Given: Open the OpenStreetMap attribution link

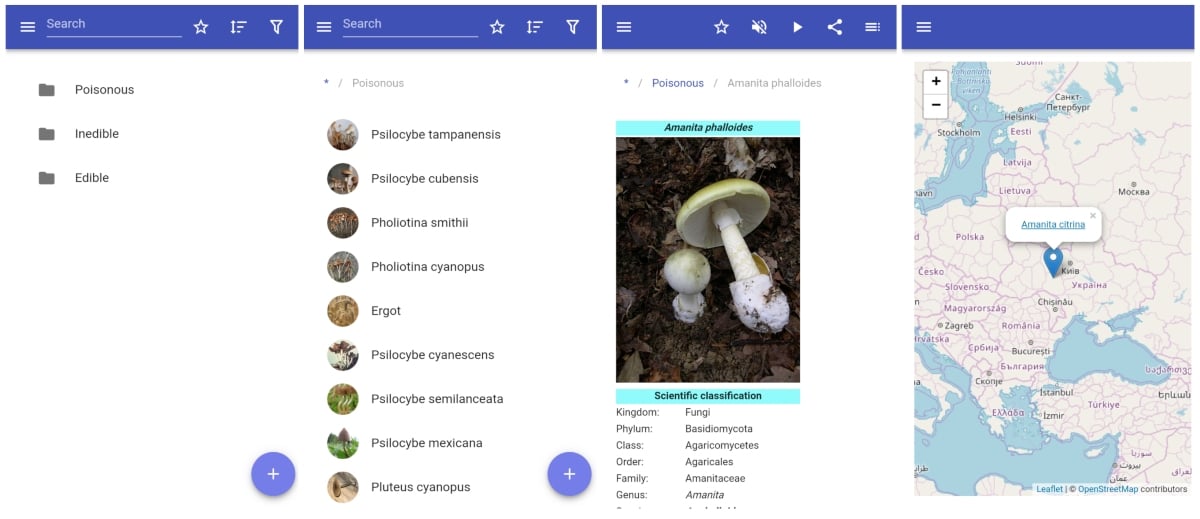Looking at the screenshot, I should click(1108, 489).
